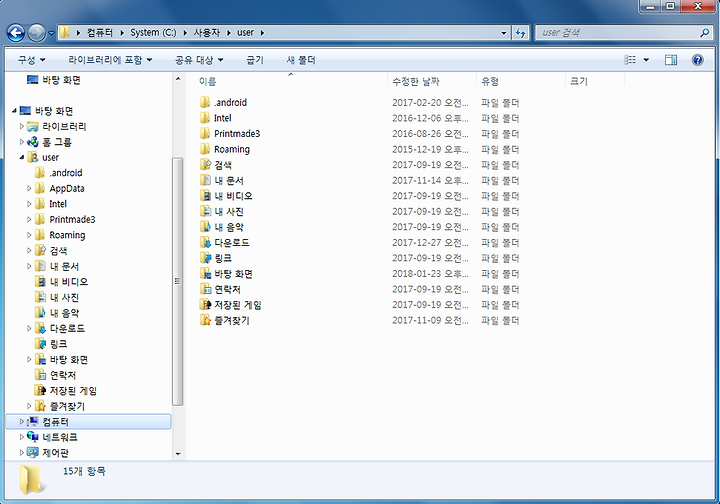
Task: Go back with the Back arrow button
Action: click(x=16, y=33)
